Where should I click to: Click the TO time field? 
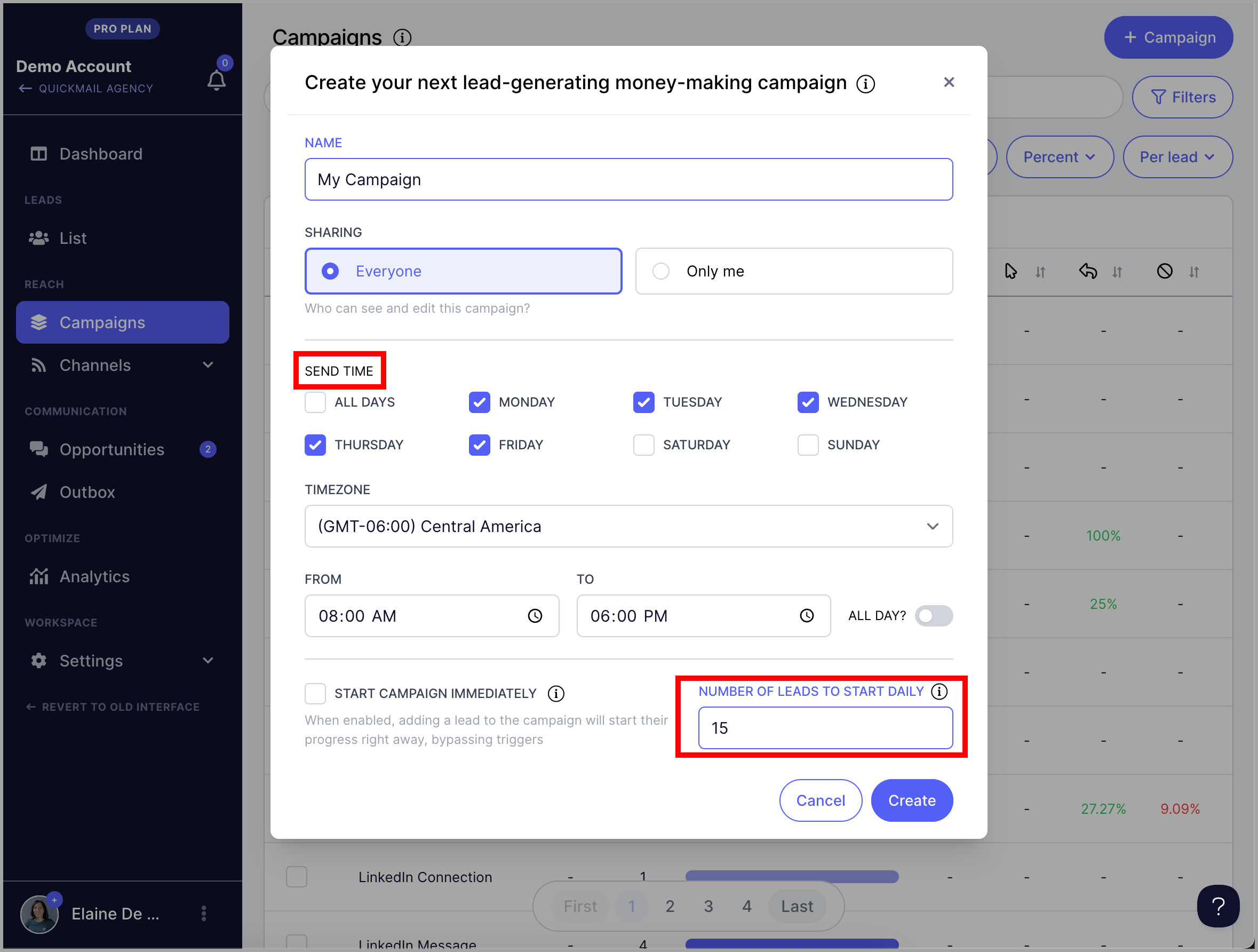click(704, 616)
